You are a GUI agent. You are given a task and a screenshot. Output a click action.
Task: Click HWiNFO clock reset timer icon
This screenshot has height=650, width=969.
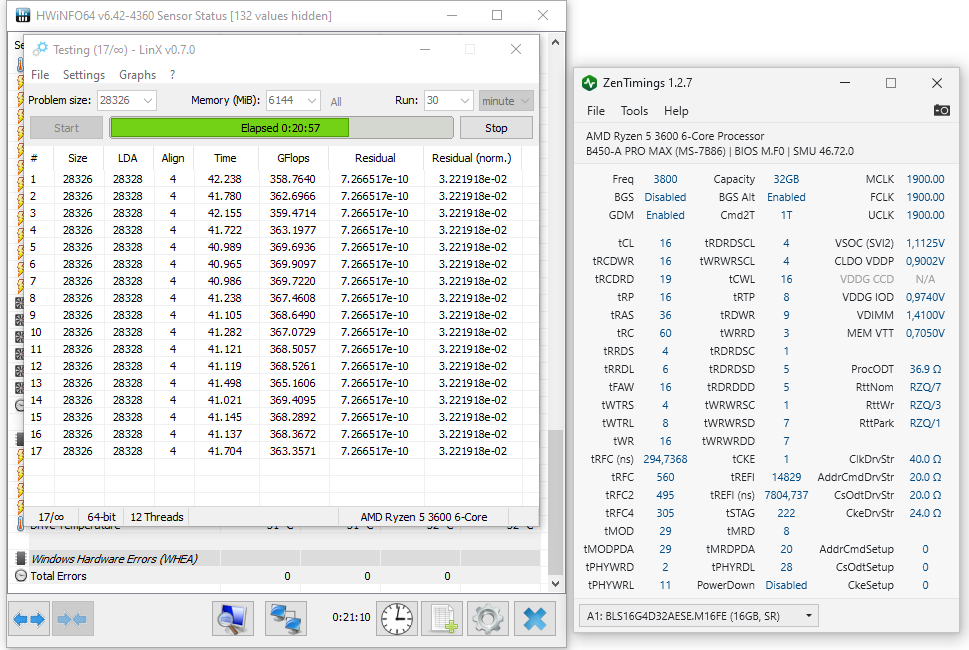point(397,618)
